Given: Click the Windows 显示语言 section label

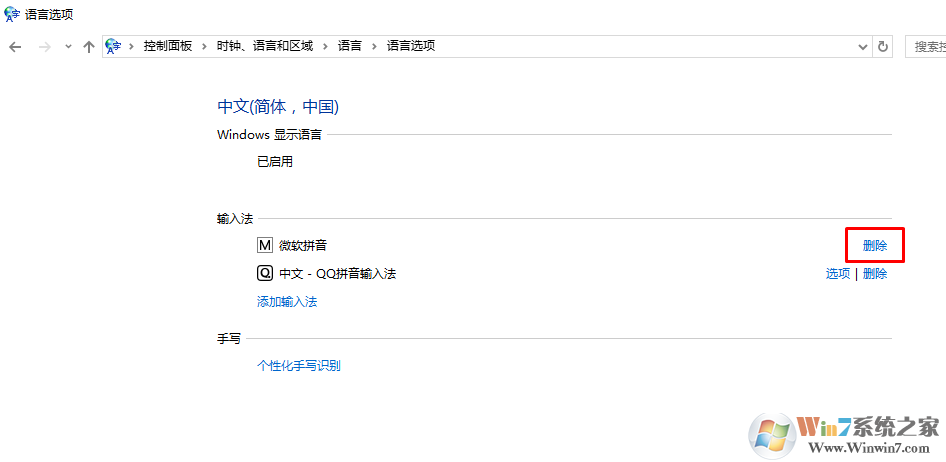Looking at the screenshot, I should click(x=270, y=134).
